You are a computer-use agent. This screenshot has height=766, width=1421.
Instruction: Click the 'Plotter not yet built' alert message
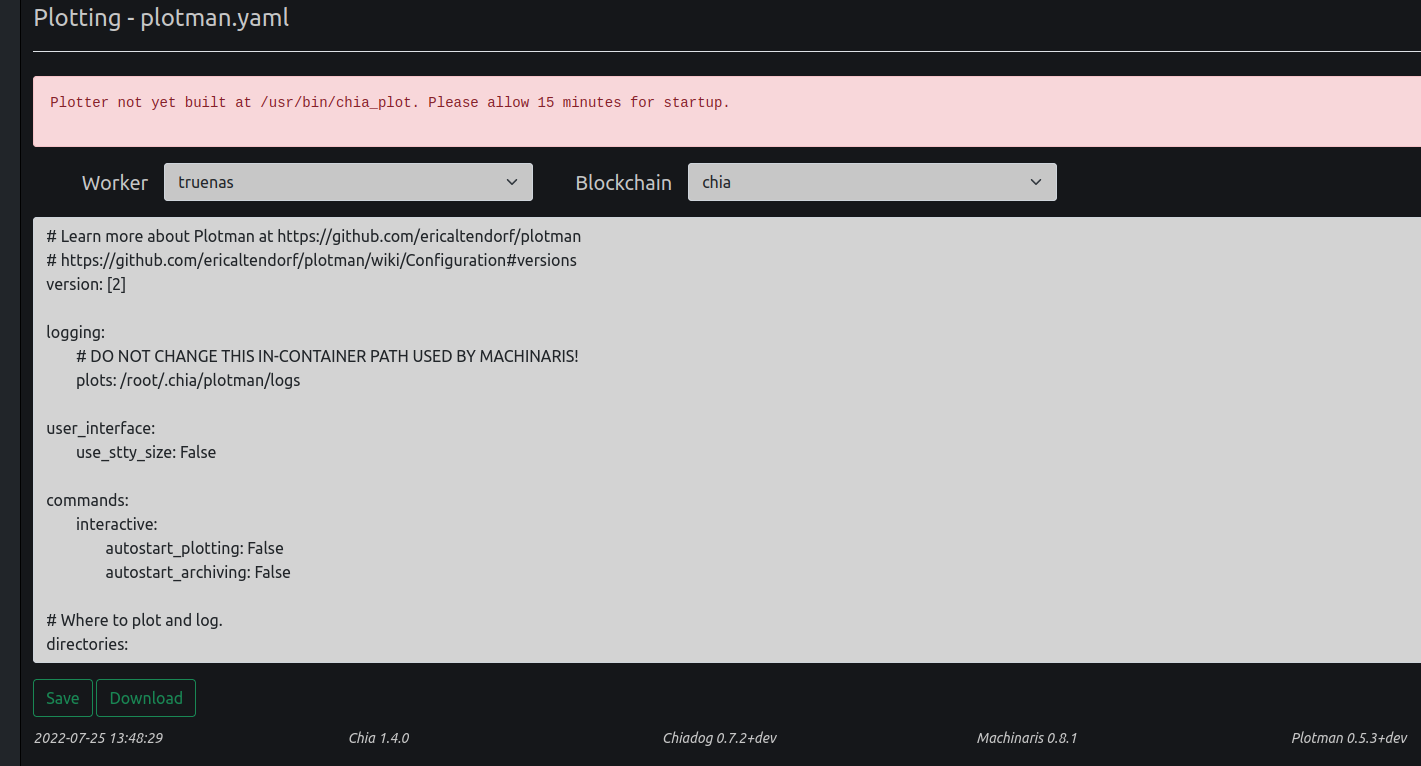pos(390,102)
